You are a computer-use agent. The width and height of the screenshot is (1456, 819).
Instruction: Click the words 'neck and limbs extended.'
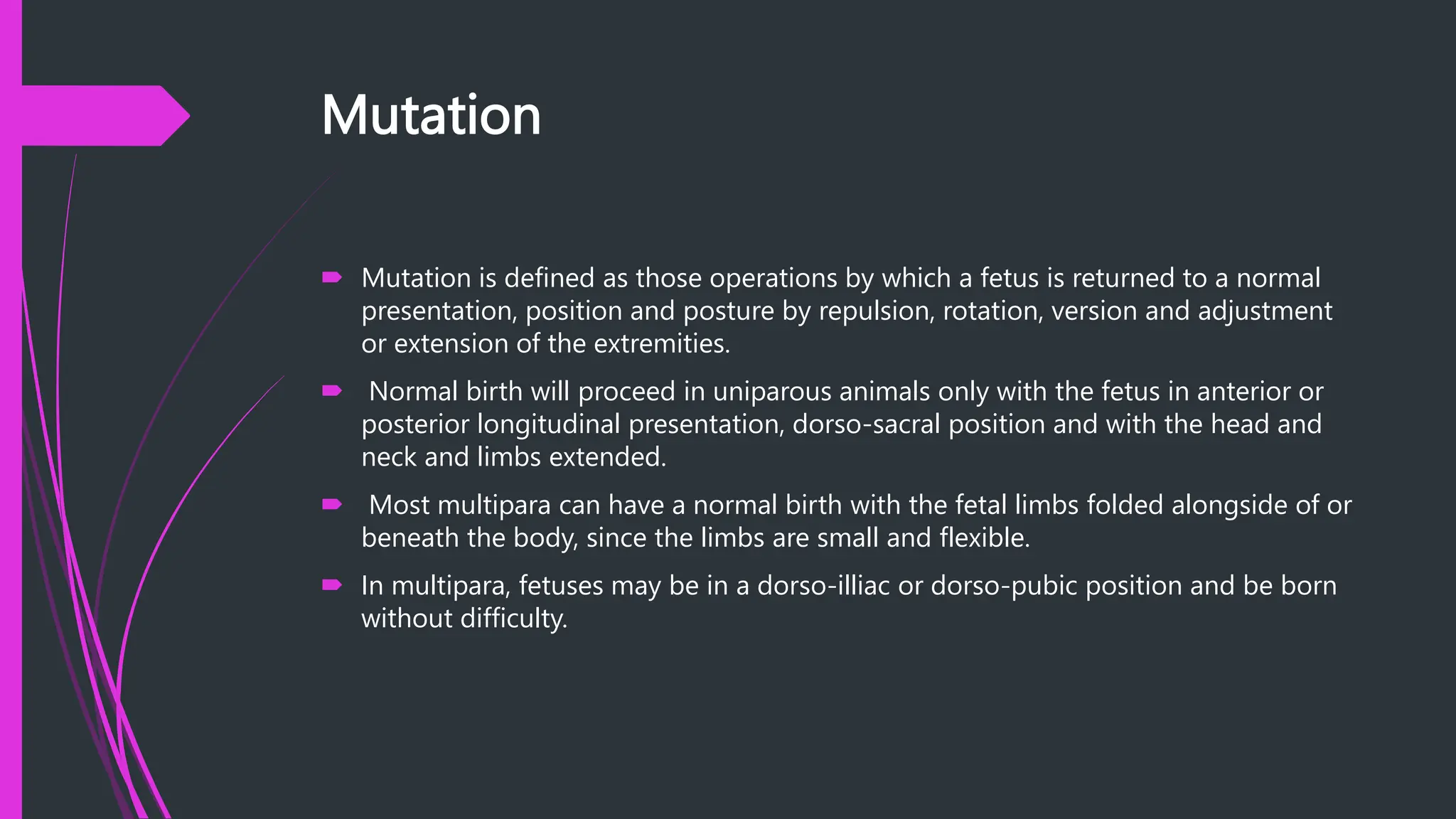point(514,456)
